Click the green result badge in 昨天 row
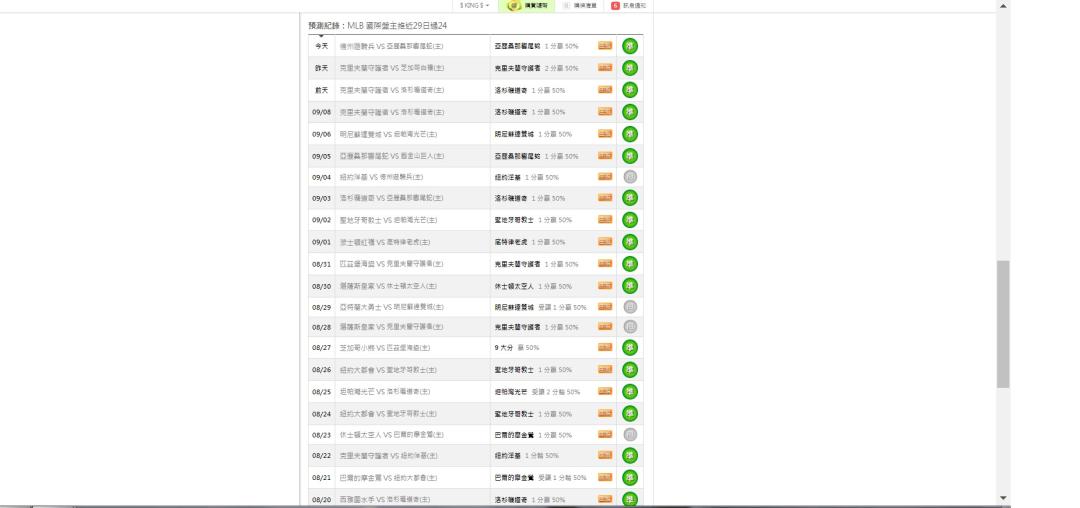Image resolution: width=1080 pixels, height=508 pixels. click(x=630, y=68)
